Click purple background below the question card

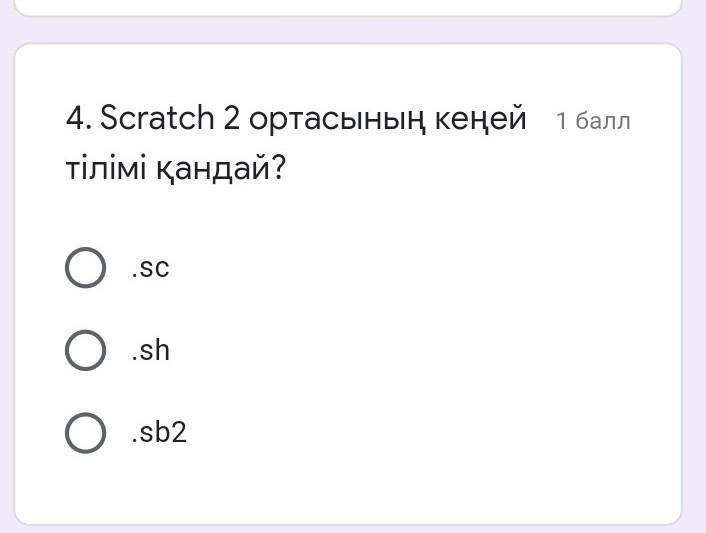(348, 529)
